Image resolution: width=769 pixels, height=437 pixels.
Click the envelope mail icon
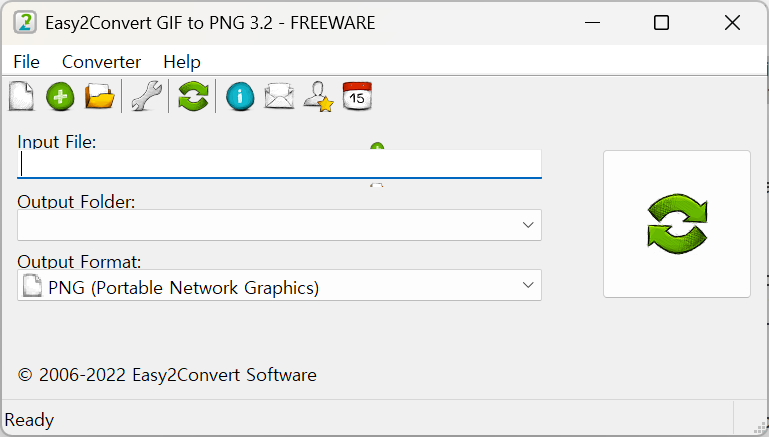tap(279, 96)
